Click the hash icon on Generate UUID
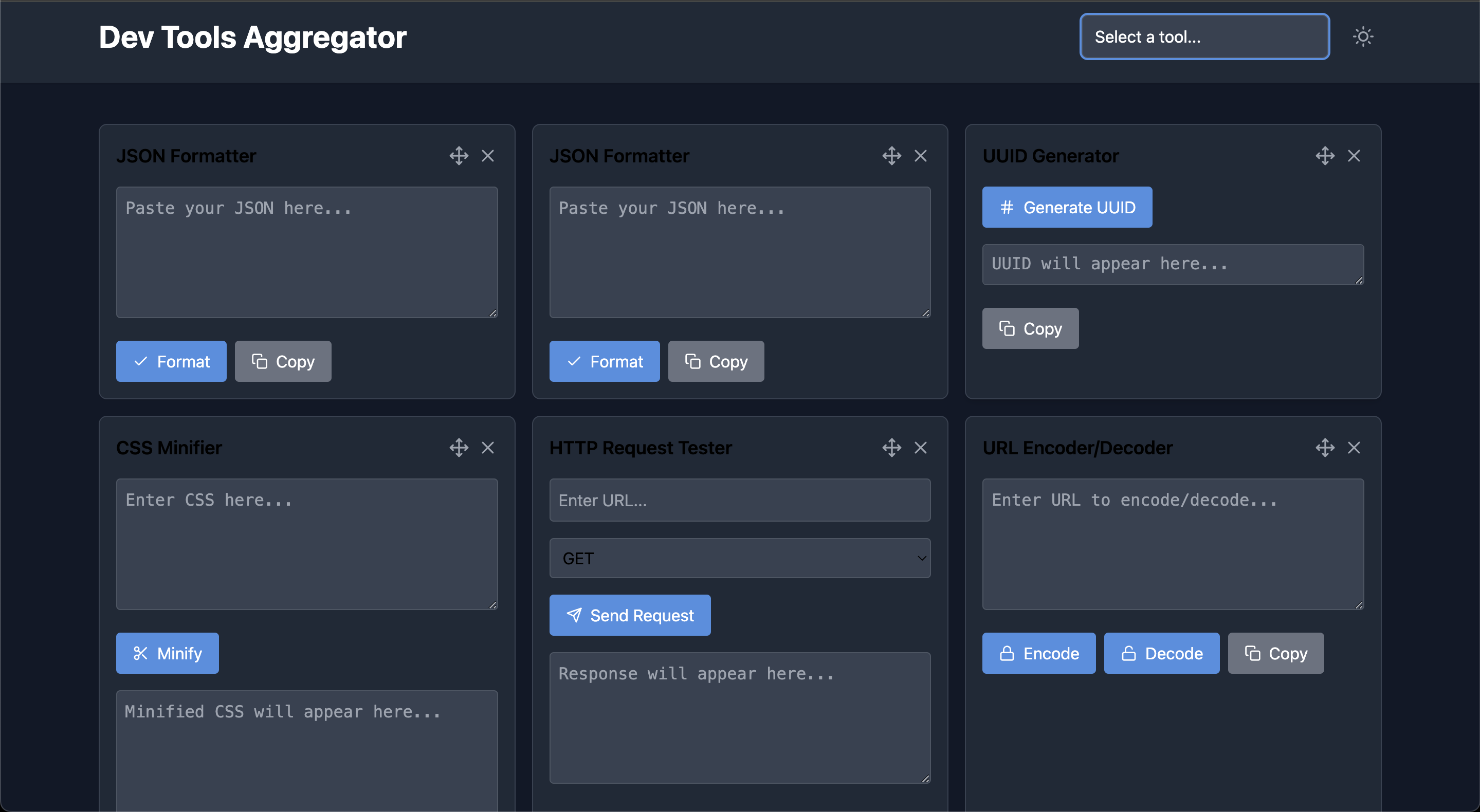This screenshot has height=812, width=1480. coord(1007,207)
